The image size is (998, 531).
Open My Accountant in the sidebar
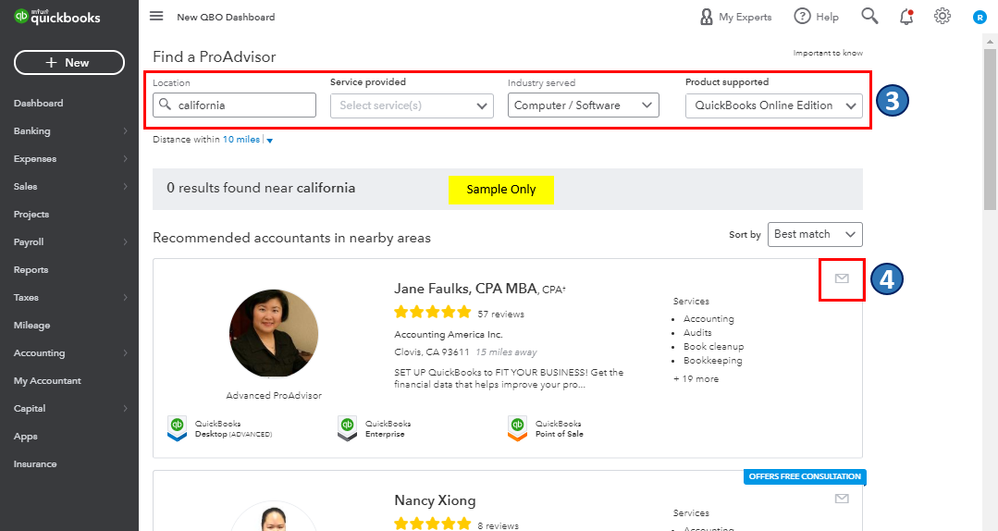(x=47, y=381)
